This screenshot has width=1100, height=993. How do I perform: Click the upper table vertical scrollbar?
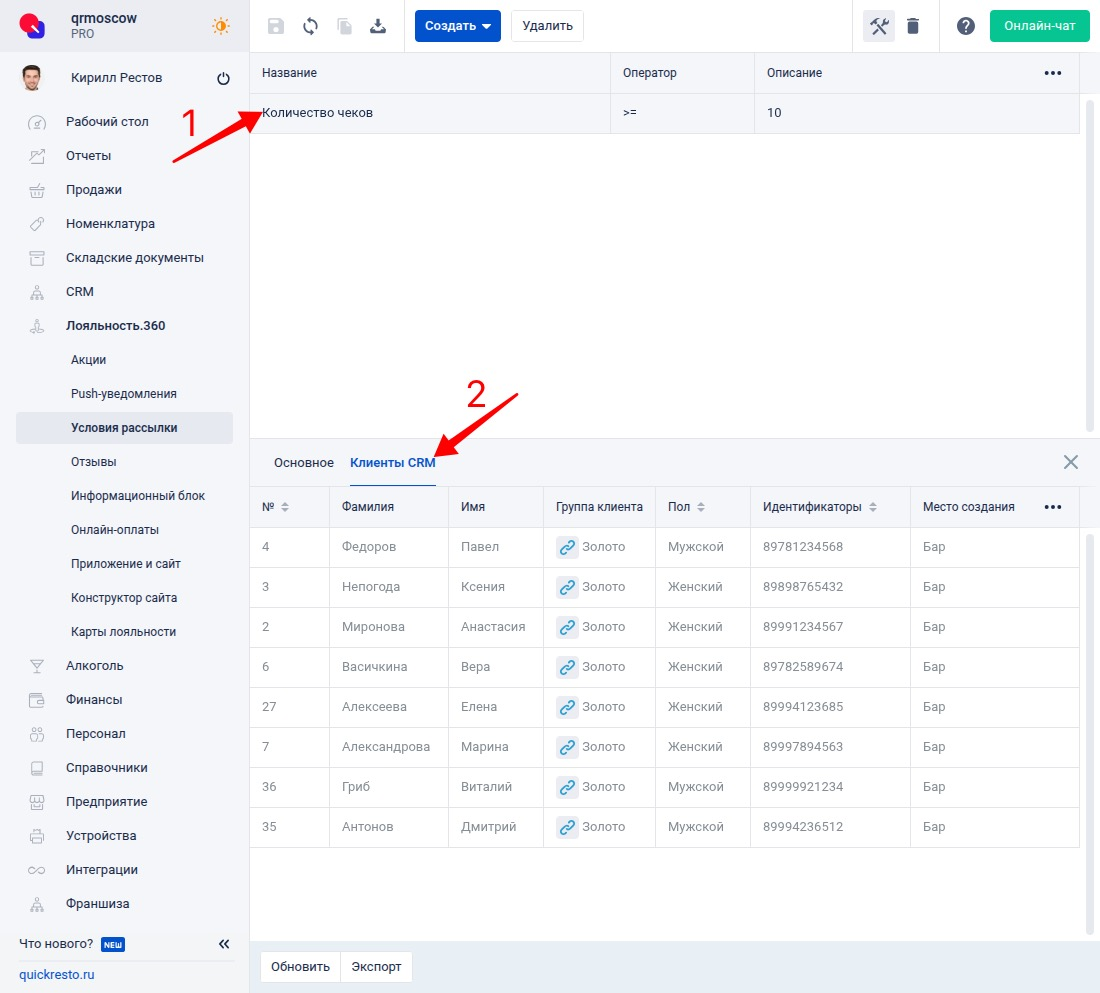tap(1089, 267)
